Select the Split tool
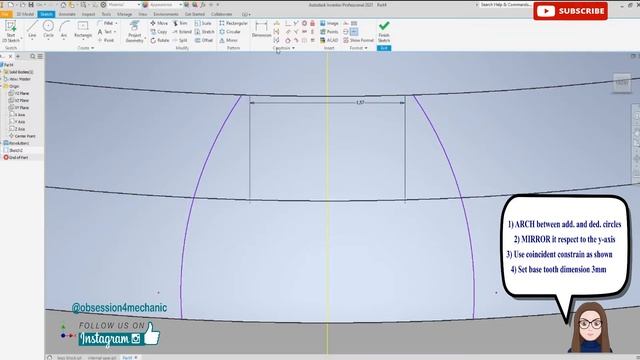 click(180, 40)
